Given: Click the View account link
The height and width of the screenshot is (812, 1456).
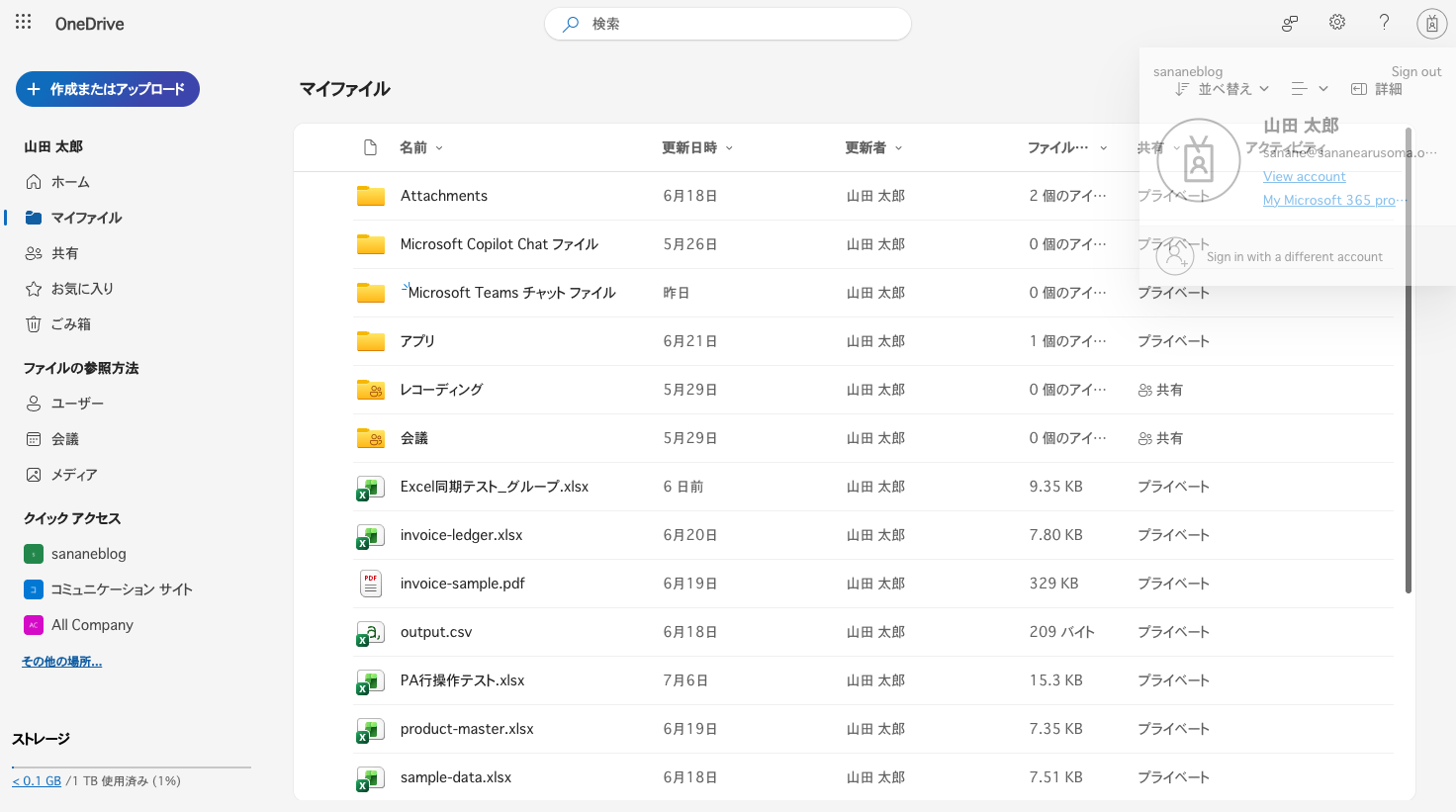Looking at the screenshot, I should (1304, 176).
